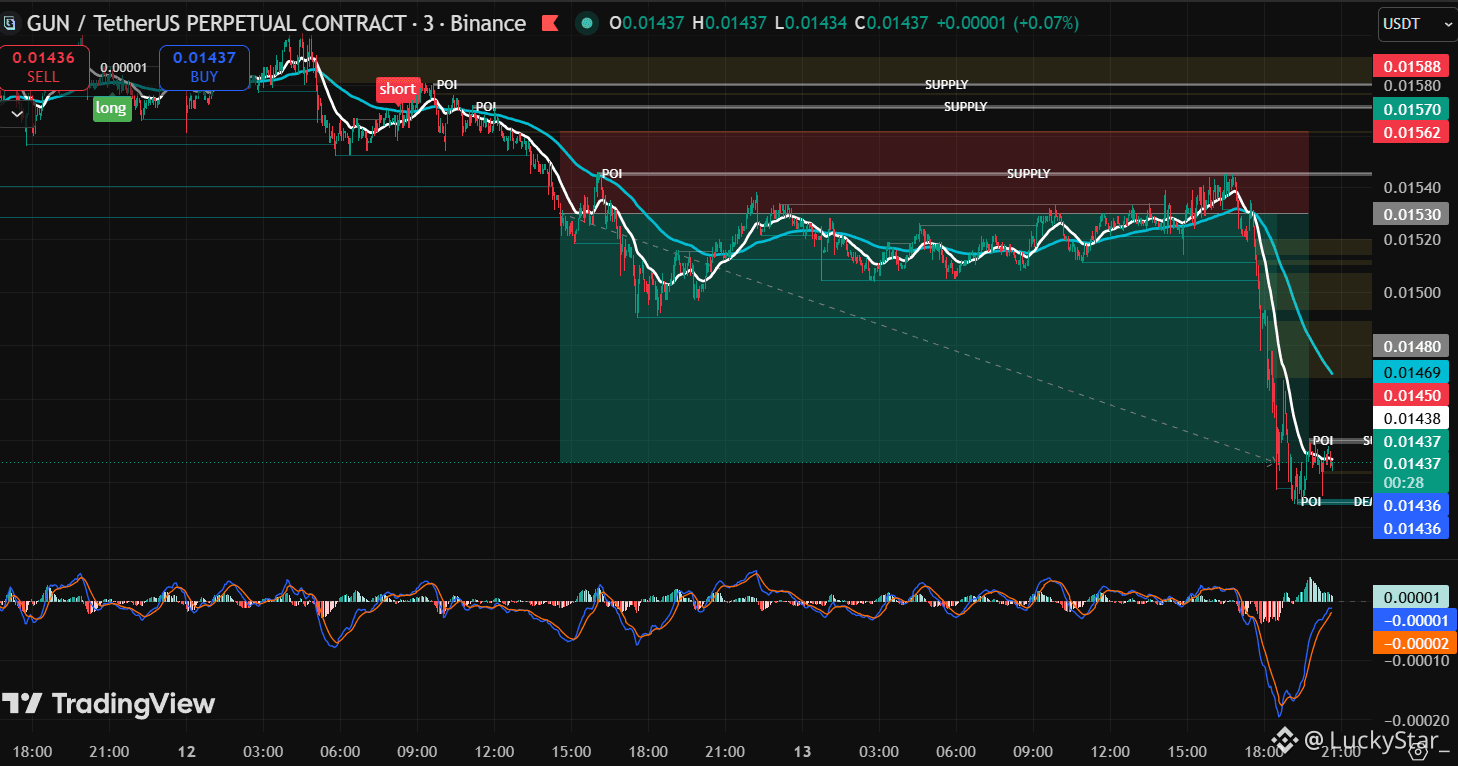
Task: Open the USDT currency dropdown
Action: 1417,23
